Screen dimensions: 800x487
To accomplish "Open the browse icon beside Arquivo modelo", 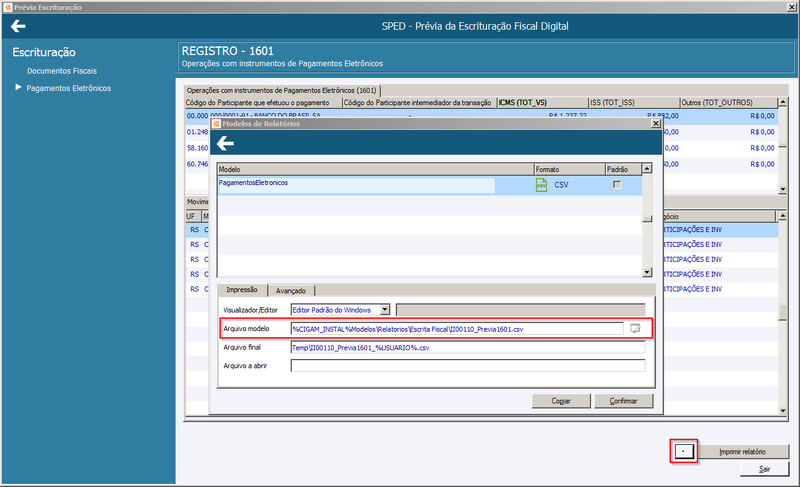I will click(635, 329).
